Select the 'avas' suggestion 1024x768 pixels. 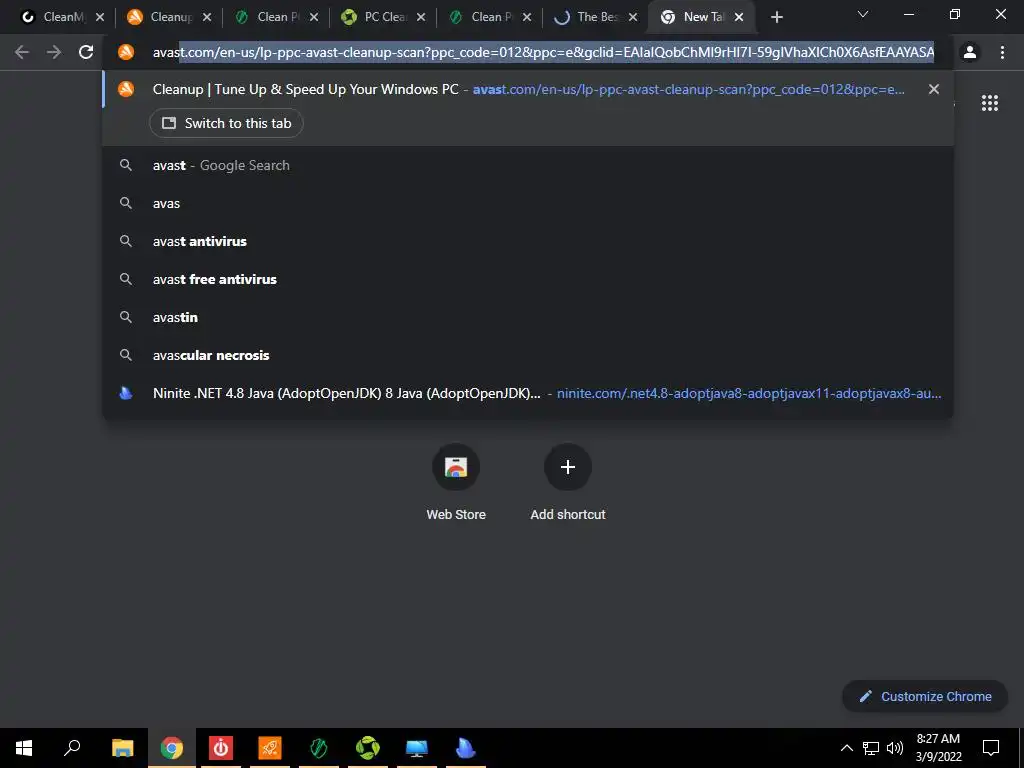tap(528, 203)
